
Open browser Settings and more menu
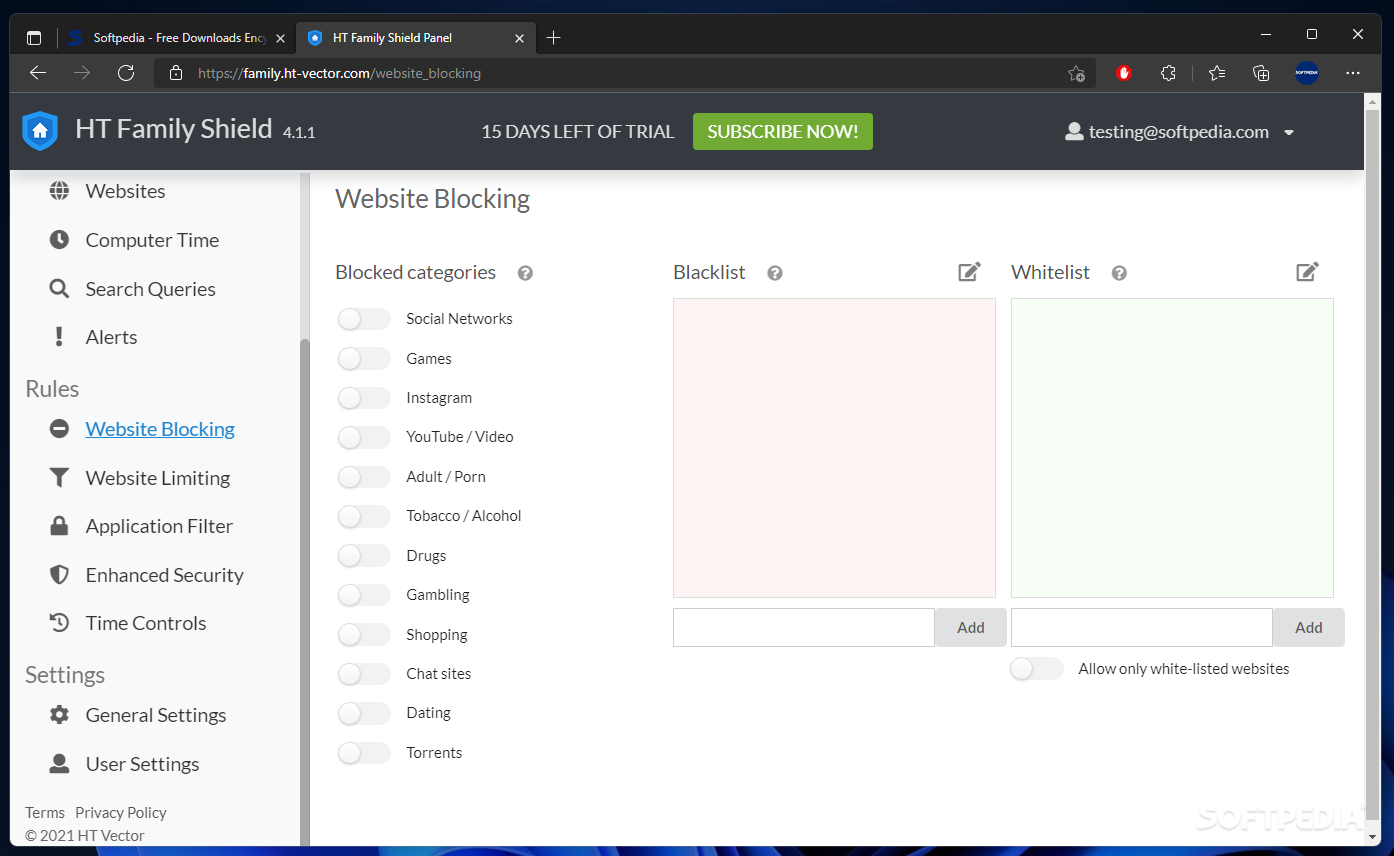pos(1353,73)
